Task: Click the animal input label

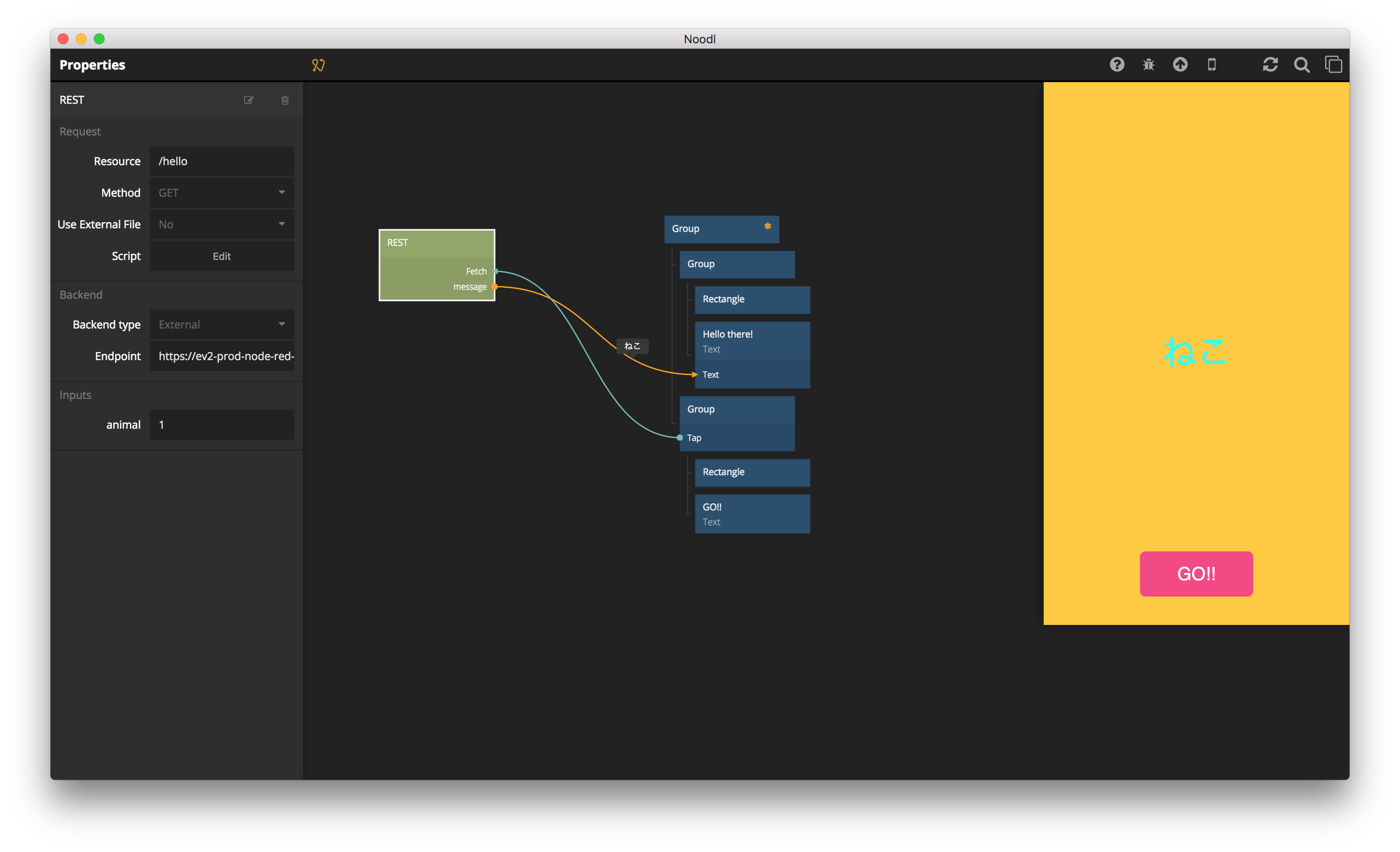Action: coord(123,425)
